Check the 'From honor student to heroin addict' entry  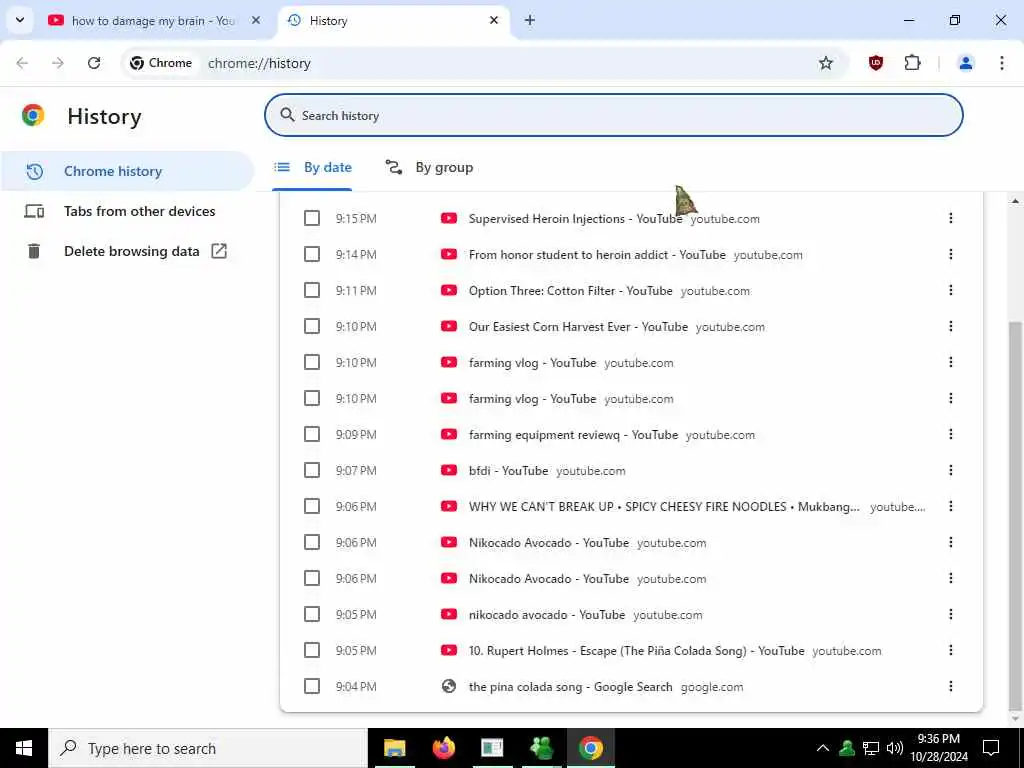pos(312,254)
